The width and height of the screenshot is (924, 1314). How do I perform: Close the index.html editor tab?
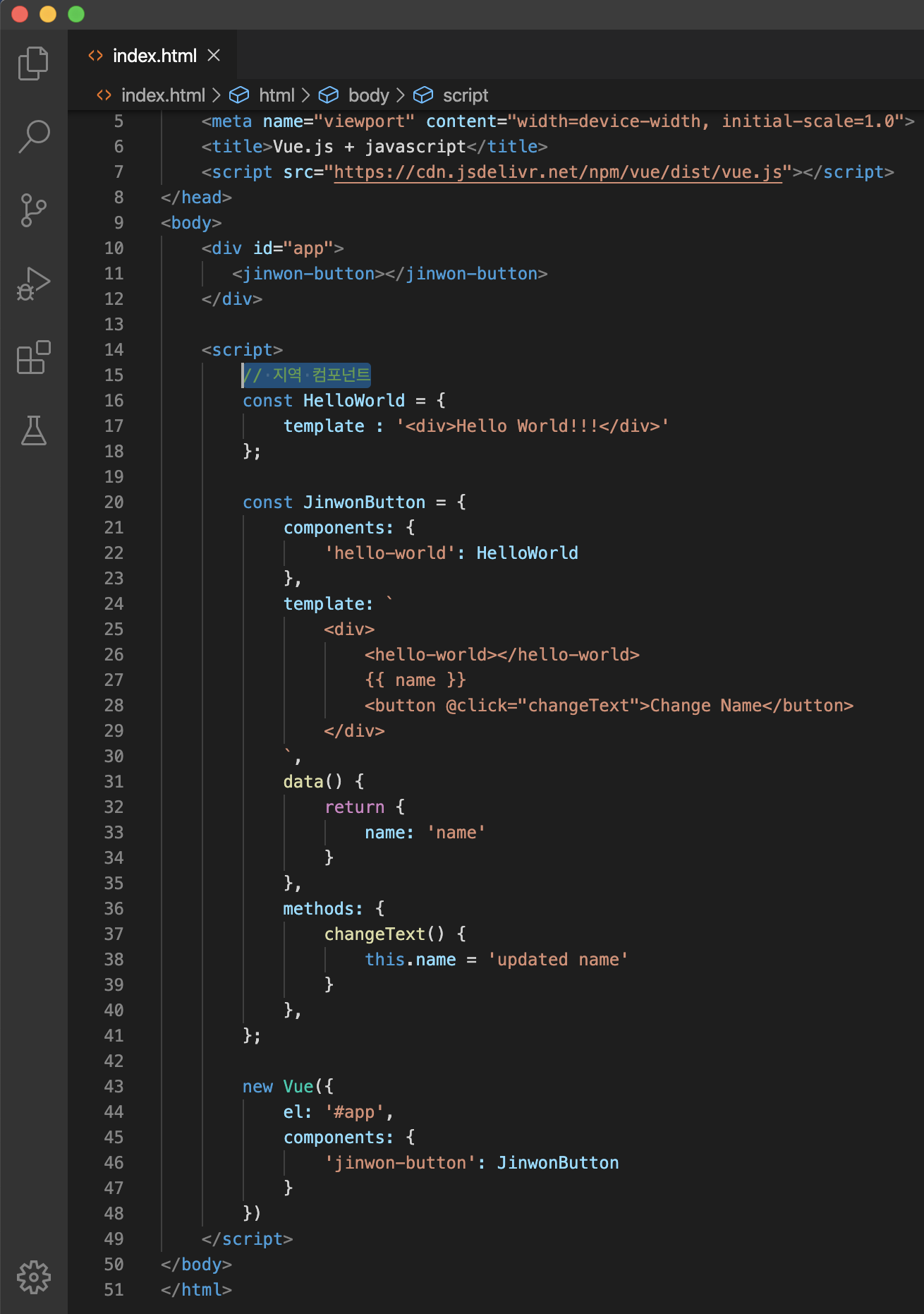tap(214, 55)
